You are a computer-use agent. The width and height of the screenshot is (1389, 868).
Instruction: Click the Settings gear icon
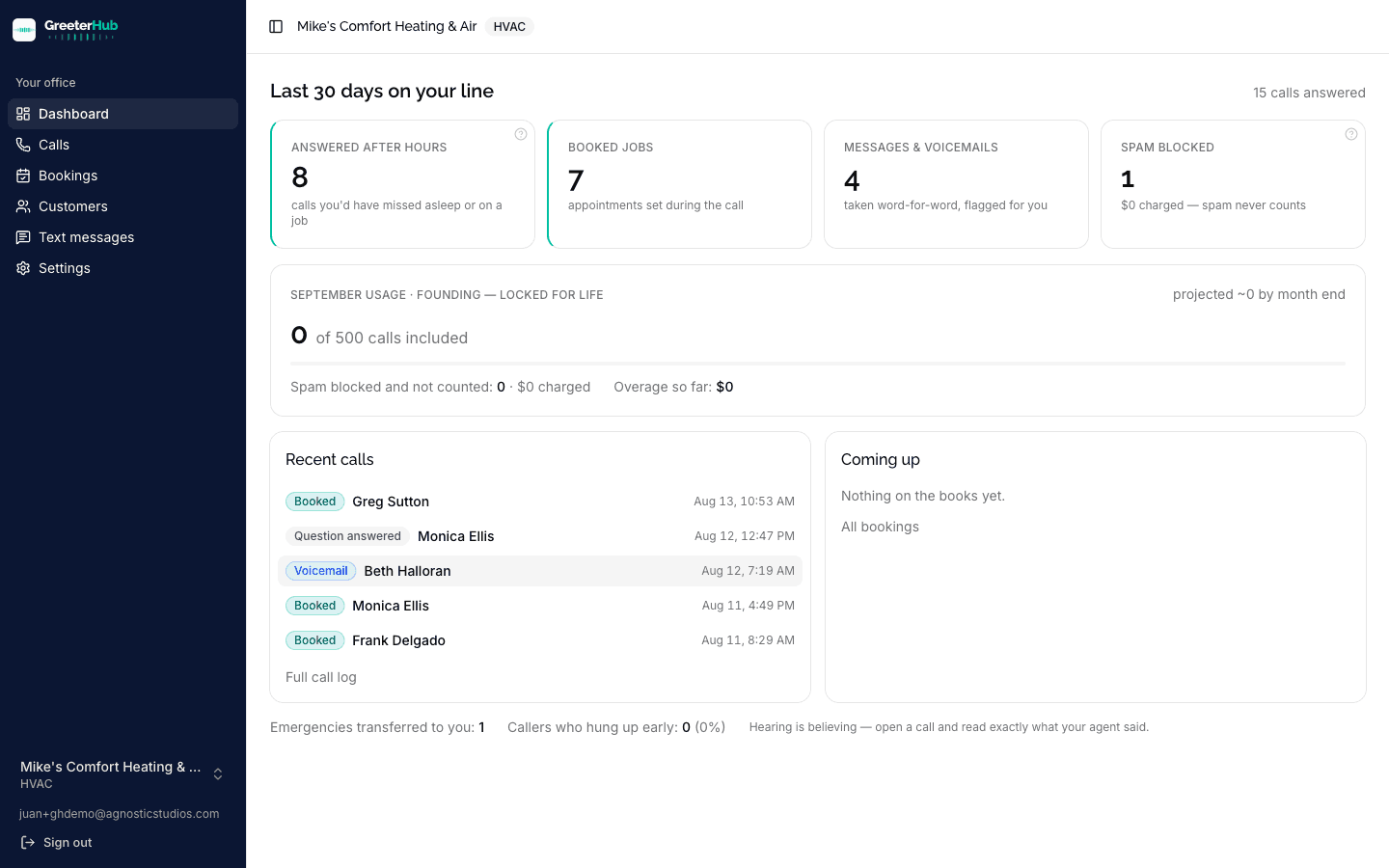(x=23, y=268)
